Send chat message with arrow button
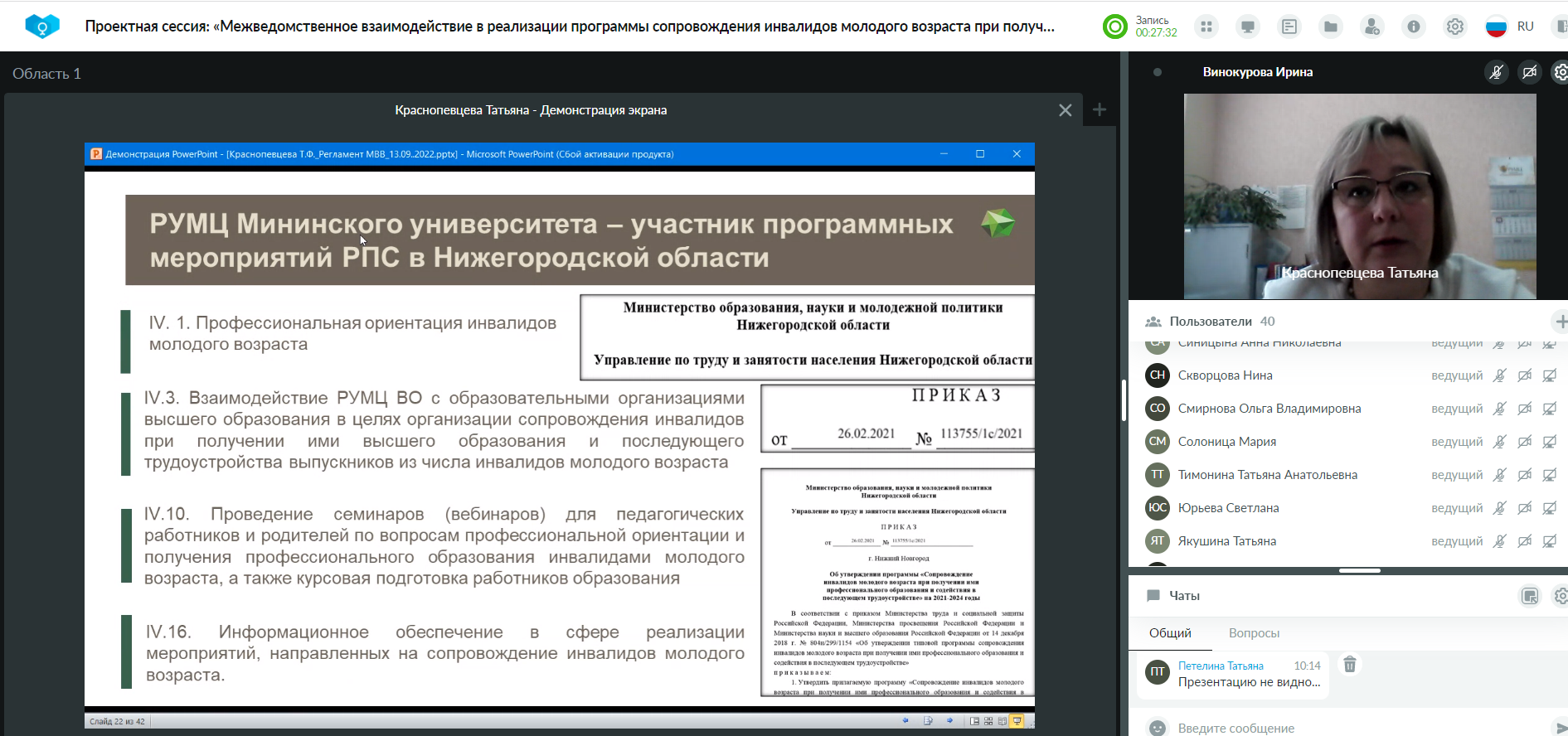The height and width of the screenshot is (736, 1568). [x=1561, y=729]
